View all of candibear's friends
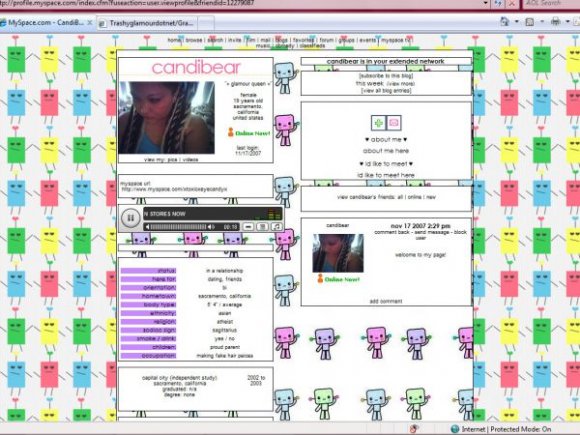 400,197
